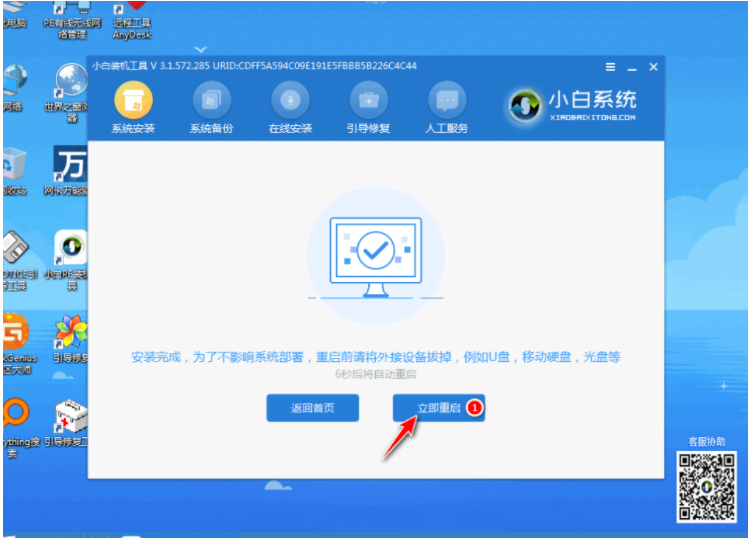Image resolution: width=753 pixels, height=540 pixels.
Task: Open the 引导修复 tab icon
Action: tap(368, 99)
